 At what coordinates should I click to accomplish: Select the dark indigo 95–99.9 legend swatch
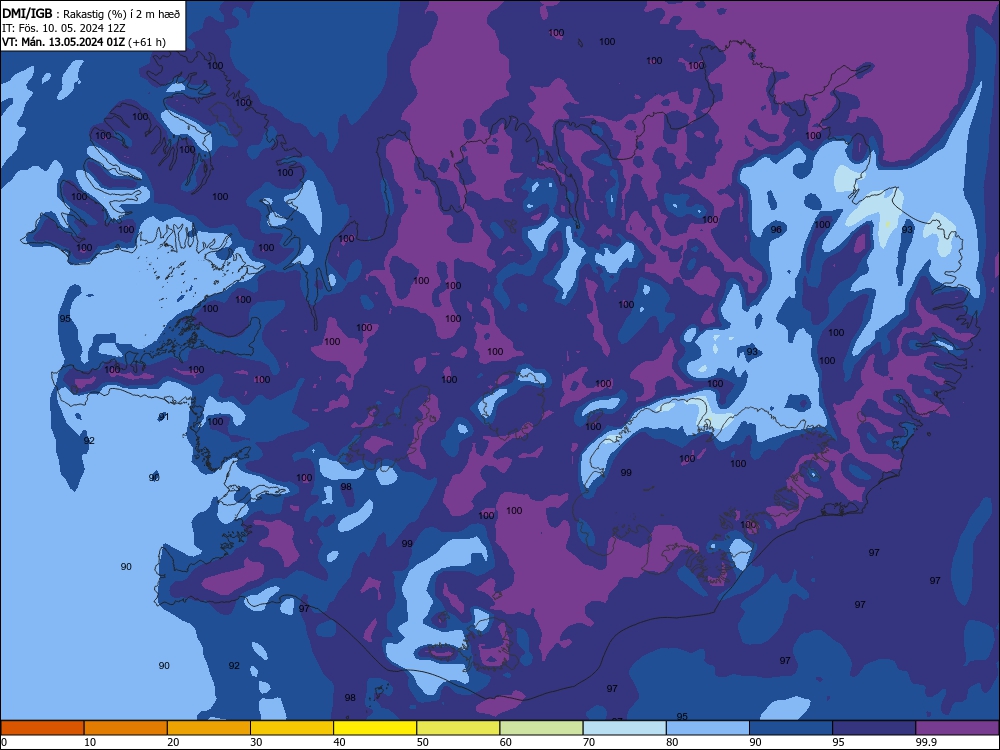[874, 728]
